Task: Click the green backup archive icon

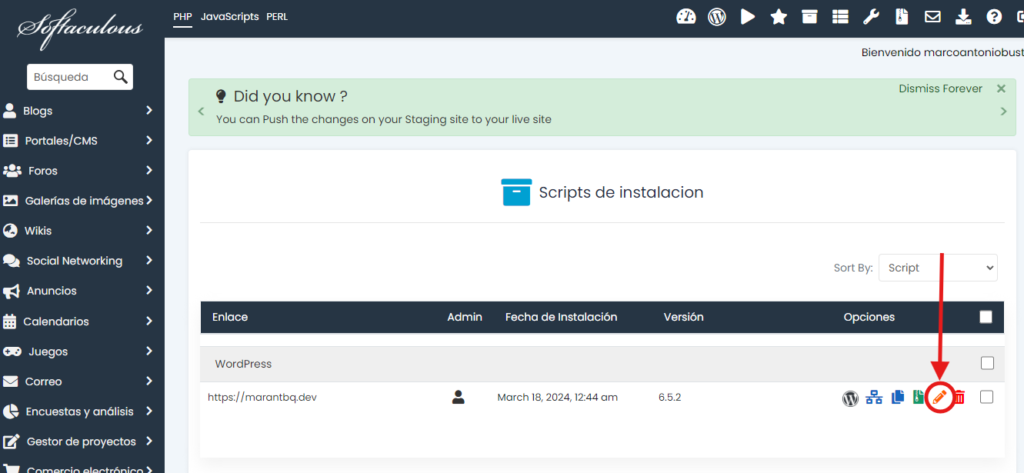Action: click(917, 398)
